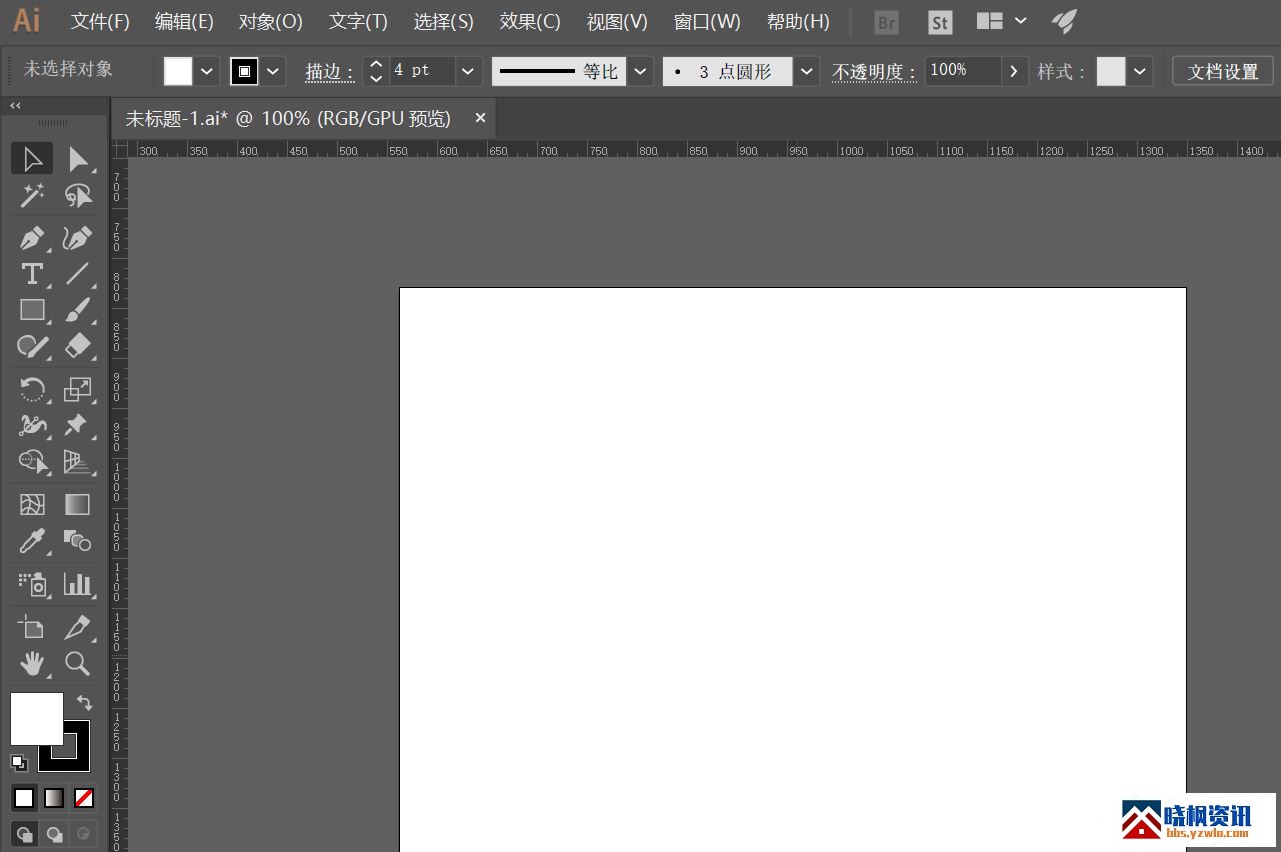
Task: Open the 效果(C) menu
Action: click(x=530, y=21)
